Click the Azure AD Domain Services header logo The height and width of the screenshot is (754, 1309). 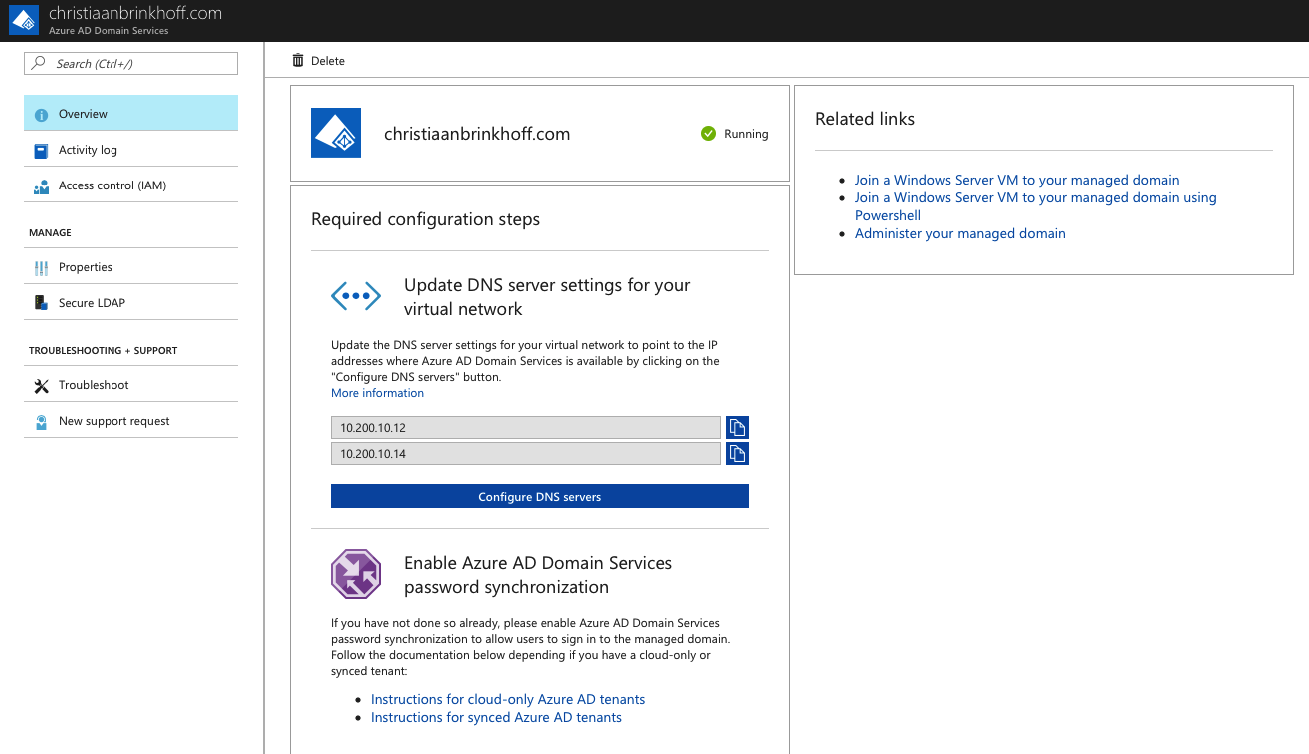click(24, 21)
